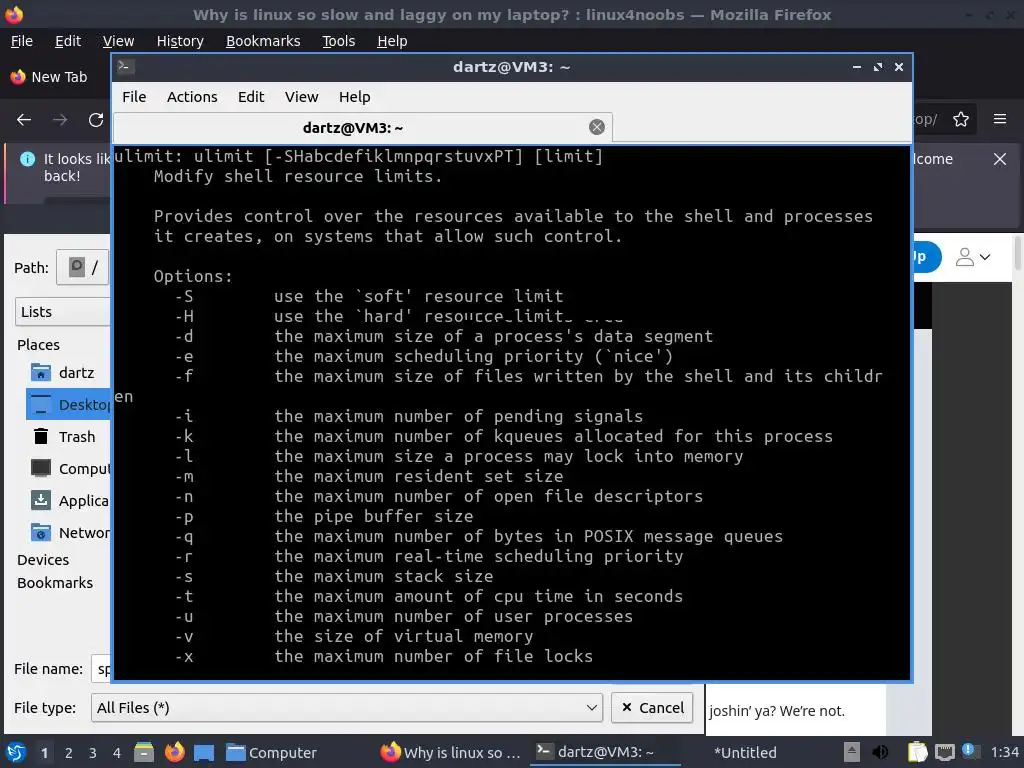Click the File name input field

(x=101, y=669)
